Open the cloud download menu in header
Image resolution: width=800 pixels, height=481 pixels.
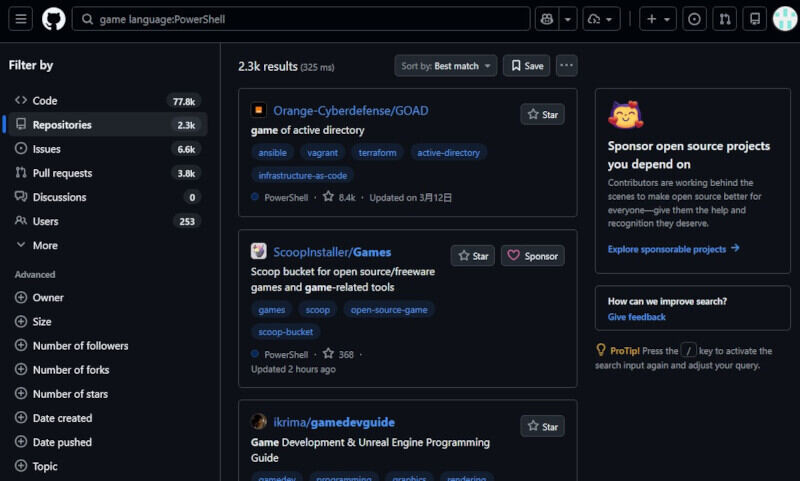pyautogui.click(x=601, y=19)
